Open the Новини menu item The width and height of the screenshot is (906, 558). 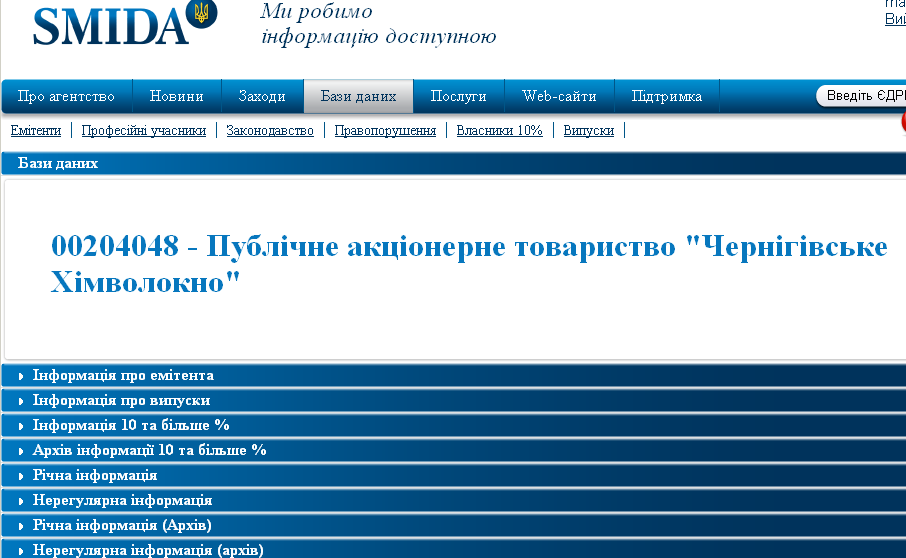177,96
